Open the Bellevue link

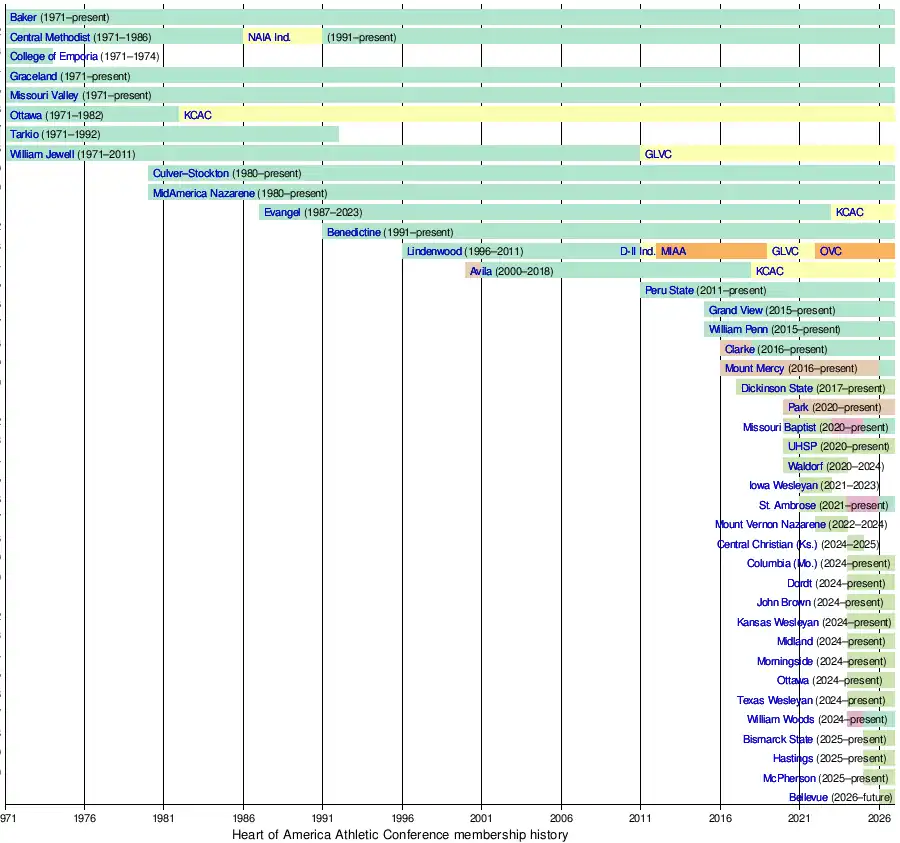(x=808, y=798)
